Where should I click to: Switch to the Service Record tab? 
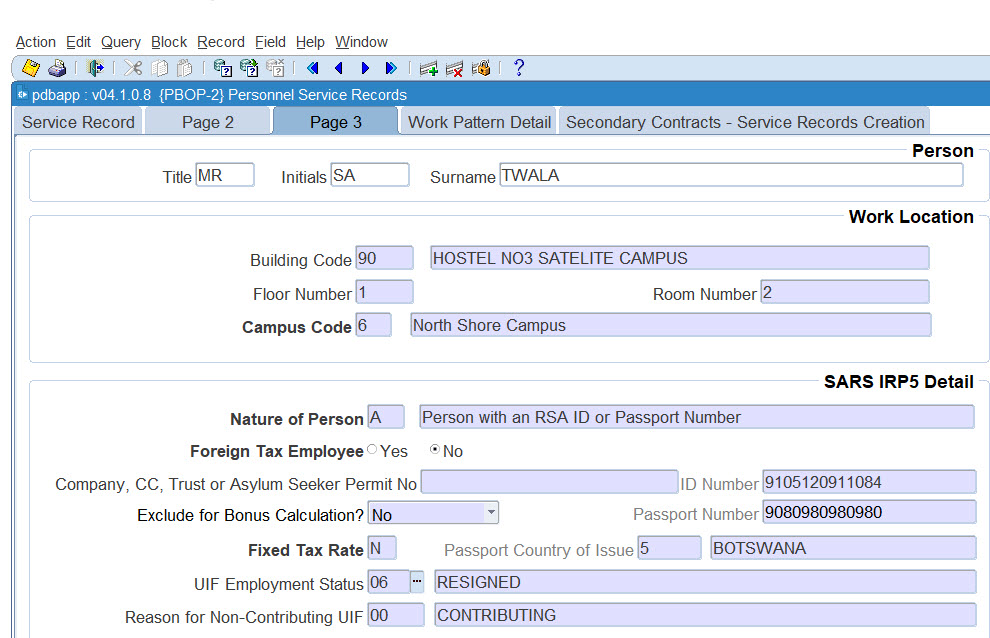pos(78,122)
